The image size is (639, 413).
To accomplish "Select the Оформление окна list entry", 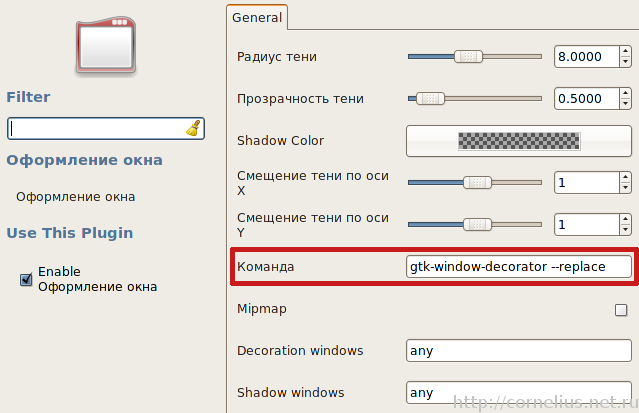I will [x=76, y=197].
